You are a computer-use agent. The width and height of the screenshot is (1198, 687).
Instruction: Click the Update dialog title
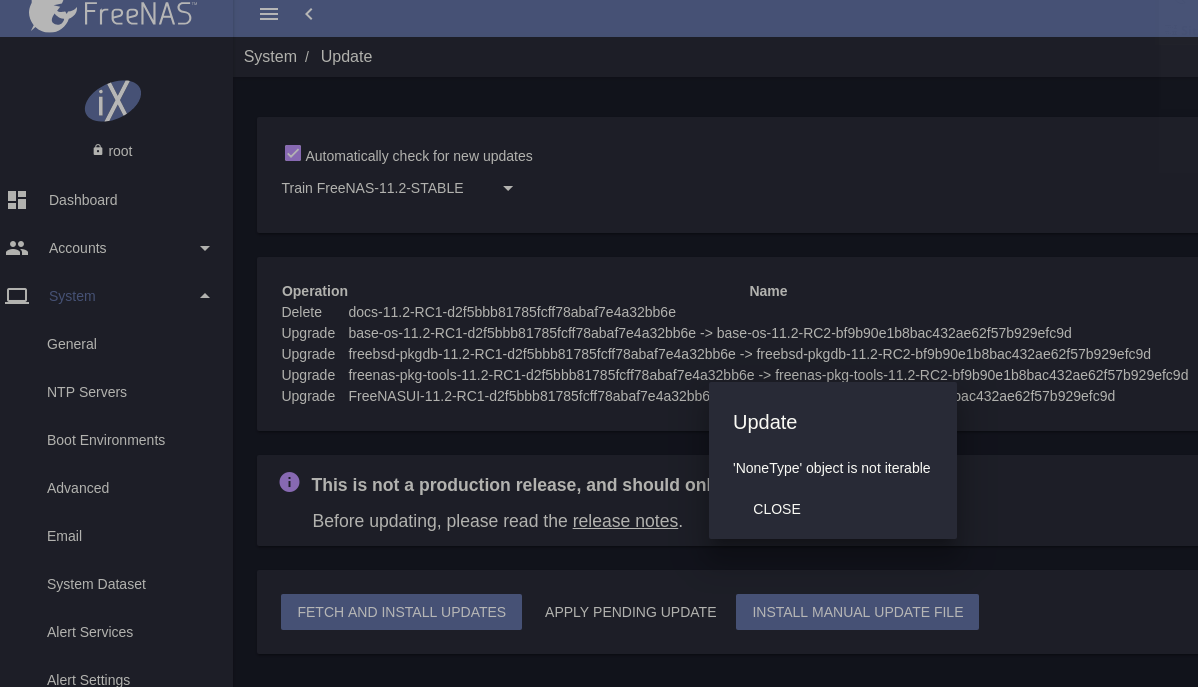[x=765, y=423]
